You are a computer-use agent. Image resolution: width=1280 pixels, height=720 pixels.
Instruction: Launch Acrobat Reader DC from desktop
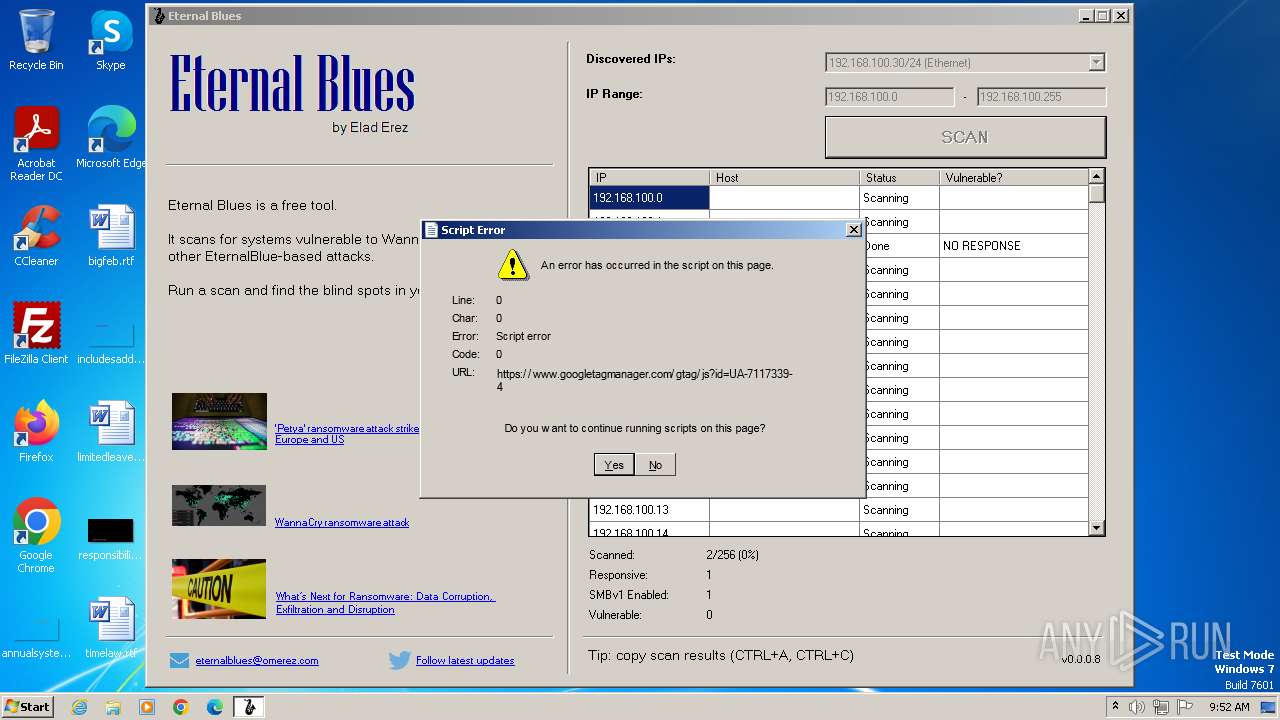(x=36, y=144)
